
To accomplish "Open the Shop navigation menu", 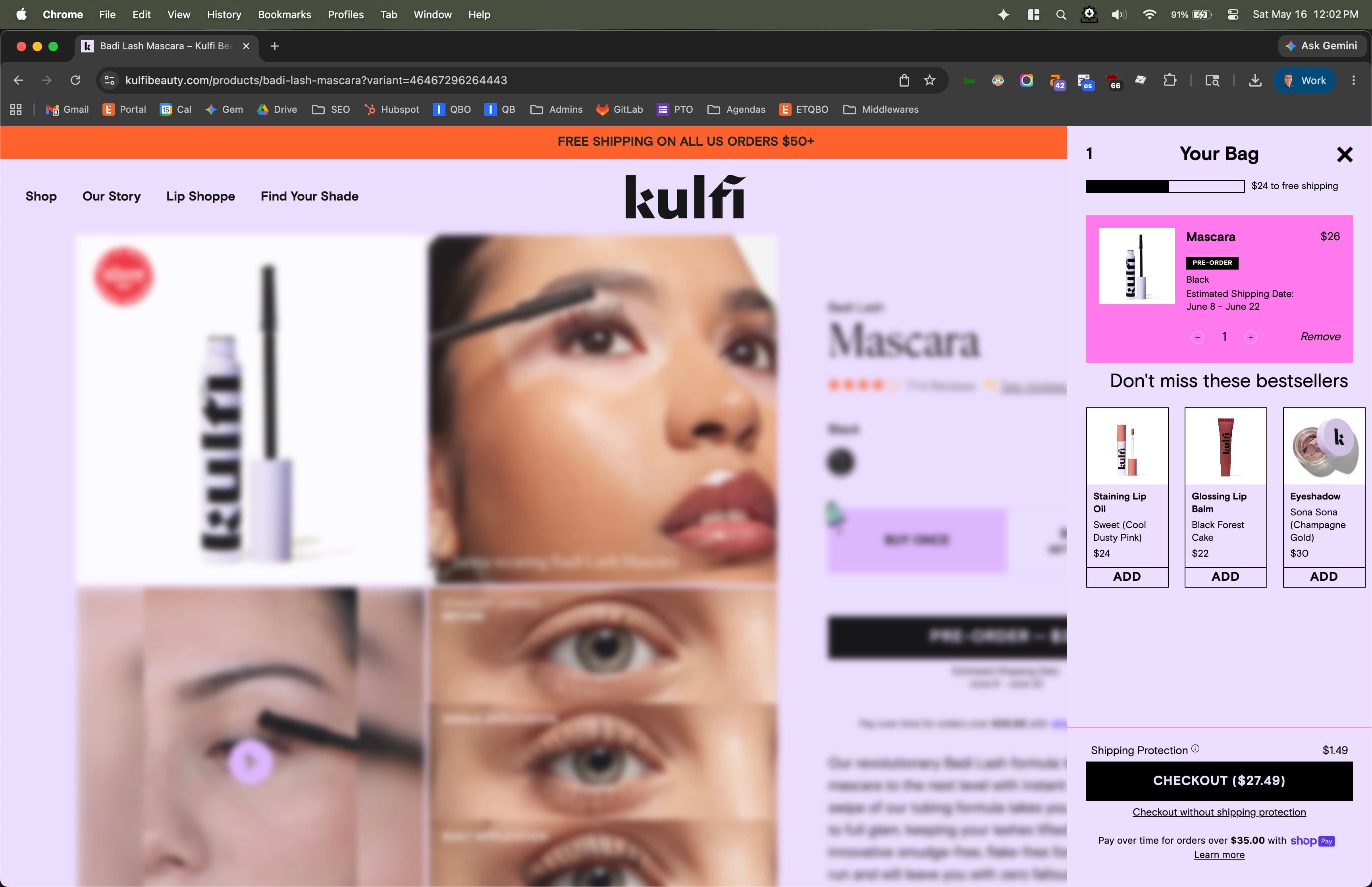I will pyautogui.click(x=41, y=197).
